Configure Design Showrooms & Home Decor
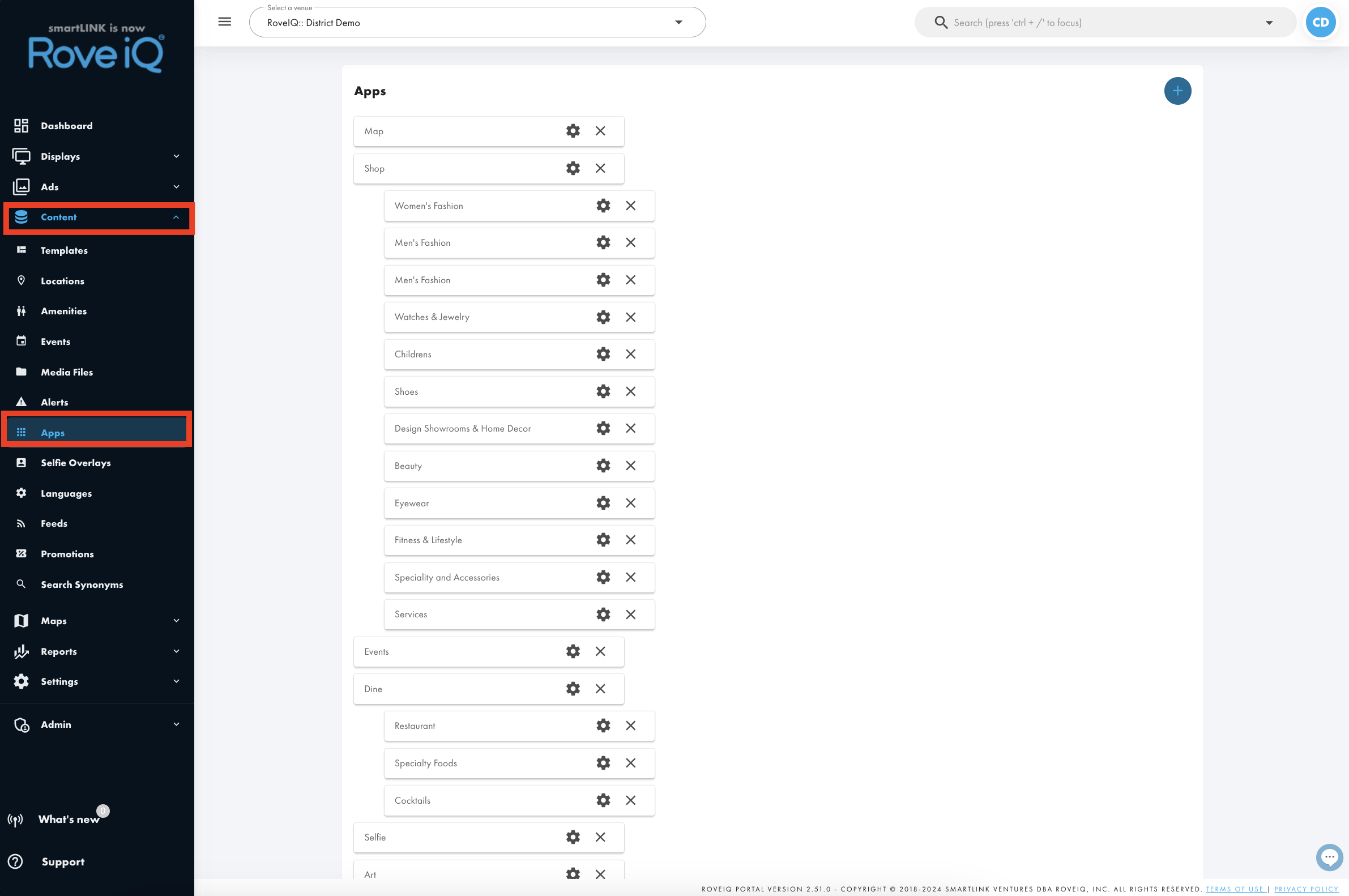Viewport: 1349px width, 896px height. [603, 429]
